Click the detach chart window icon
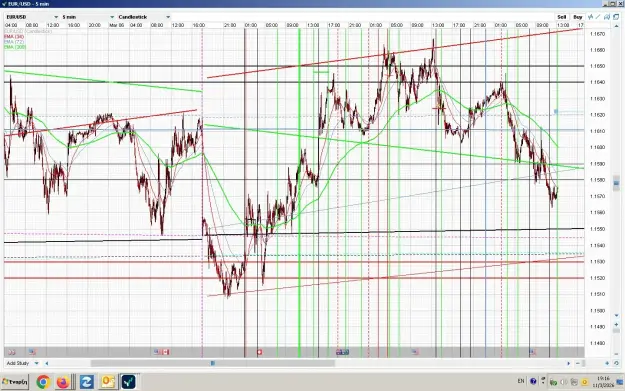The image size is (625, 391). coord(616,17)
